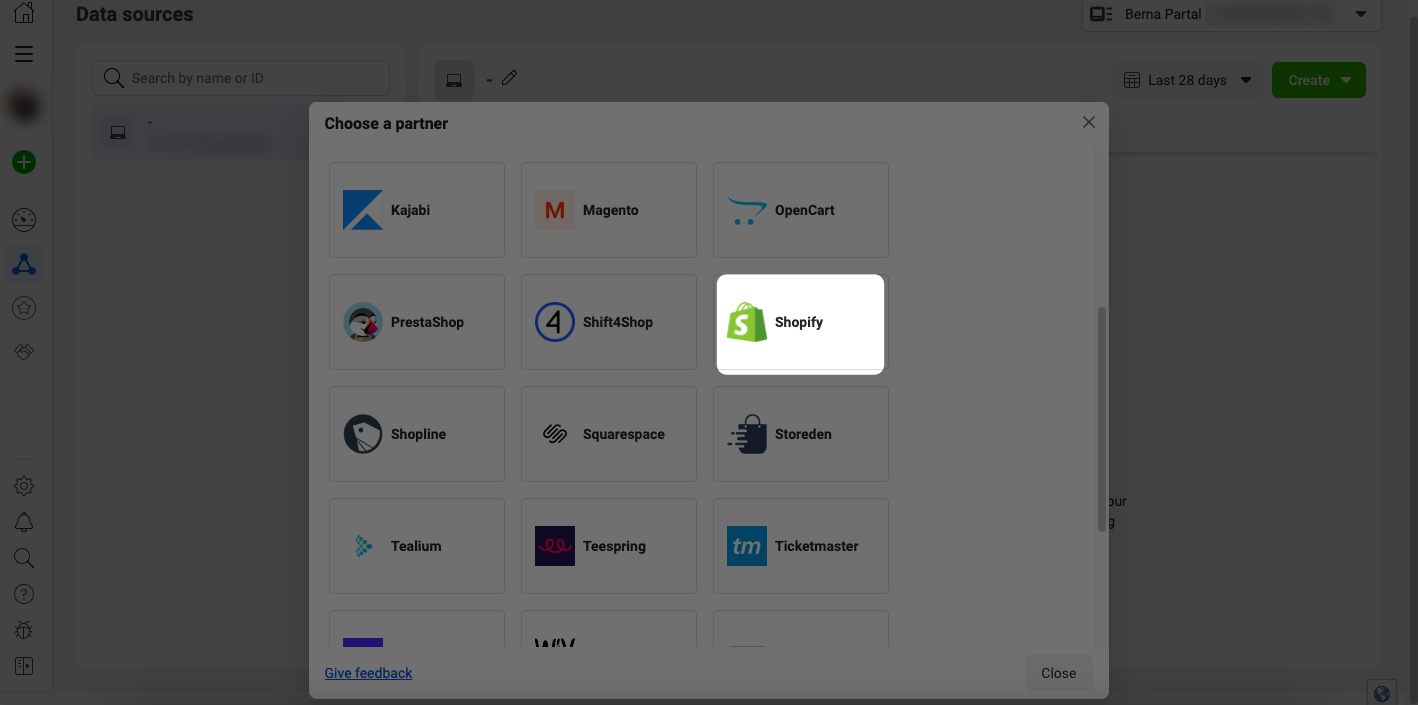This screenshot has height=705, width=1418.
Task: Open the handshake partner integrations icon
Action: click(24, 352)
